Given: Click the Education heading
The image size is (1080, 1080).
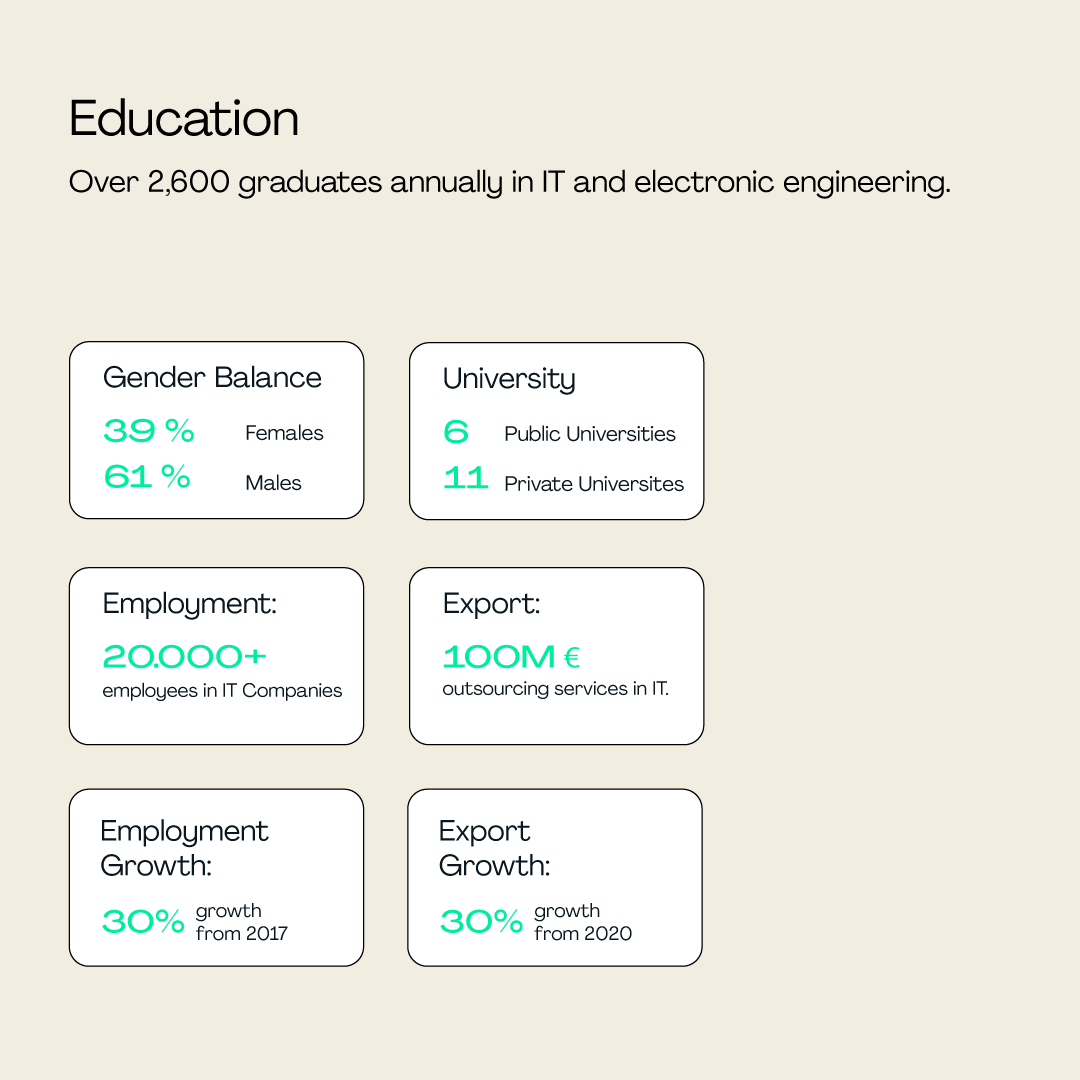Looking at the screenshot, I should 184,118.
